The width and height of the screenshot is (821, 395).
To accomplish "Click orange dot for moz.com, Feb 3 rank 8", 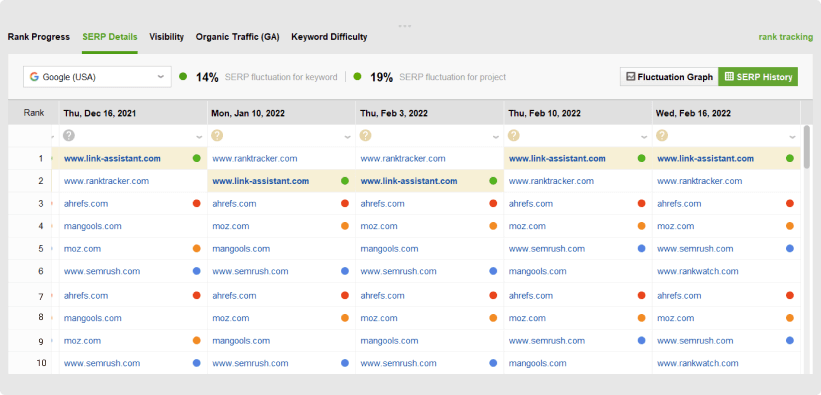I will [x=493, y=318].
